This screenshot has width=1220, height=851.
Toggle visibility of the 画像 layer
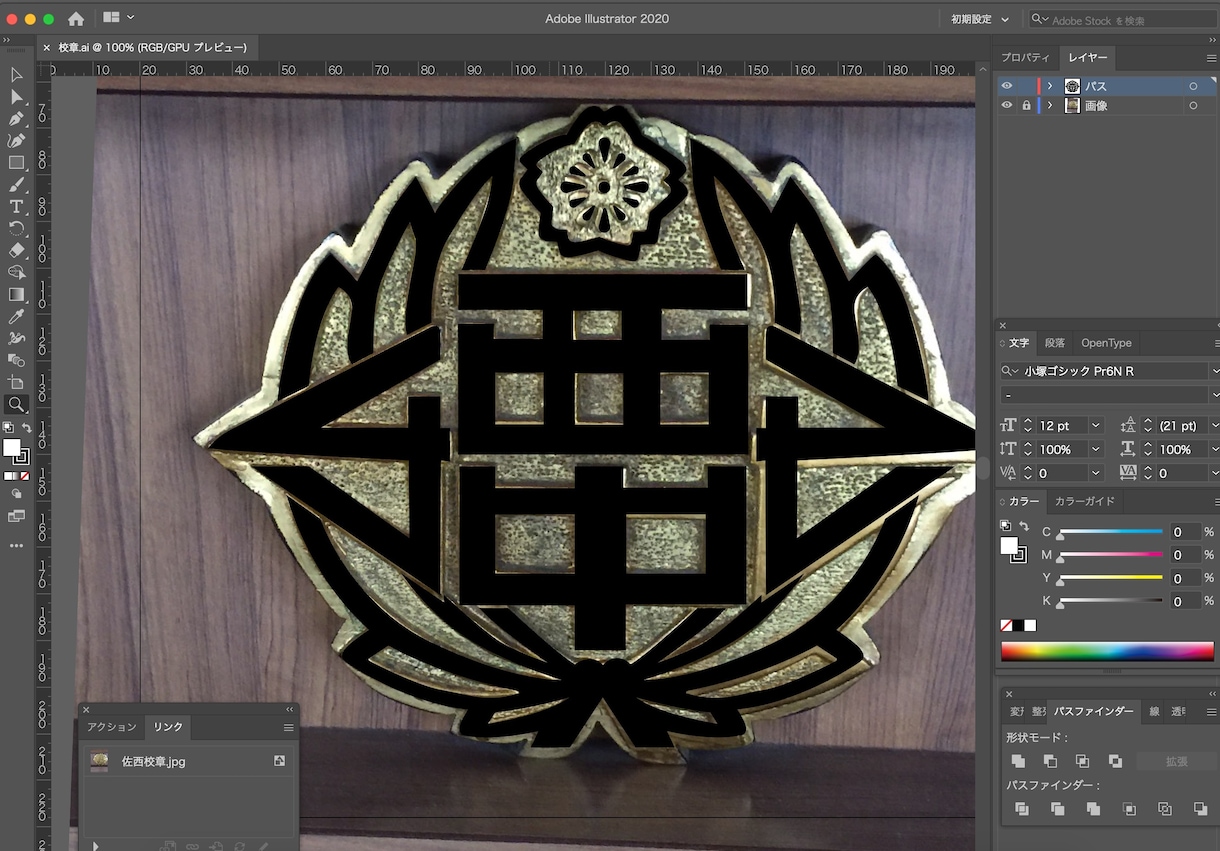coord(1007,105)
